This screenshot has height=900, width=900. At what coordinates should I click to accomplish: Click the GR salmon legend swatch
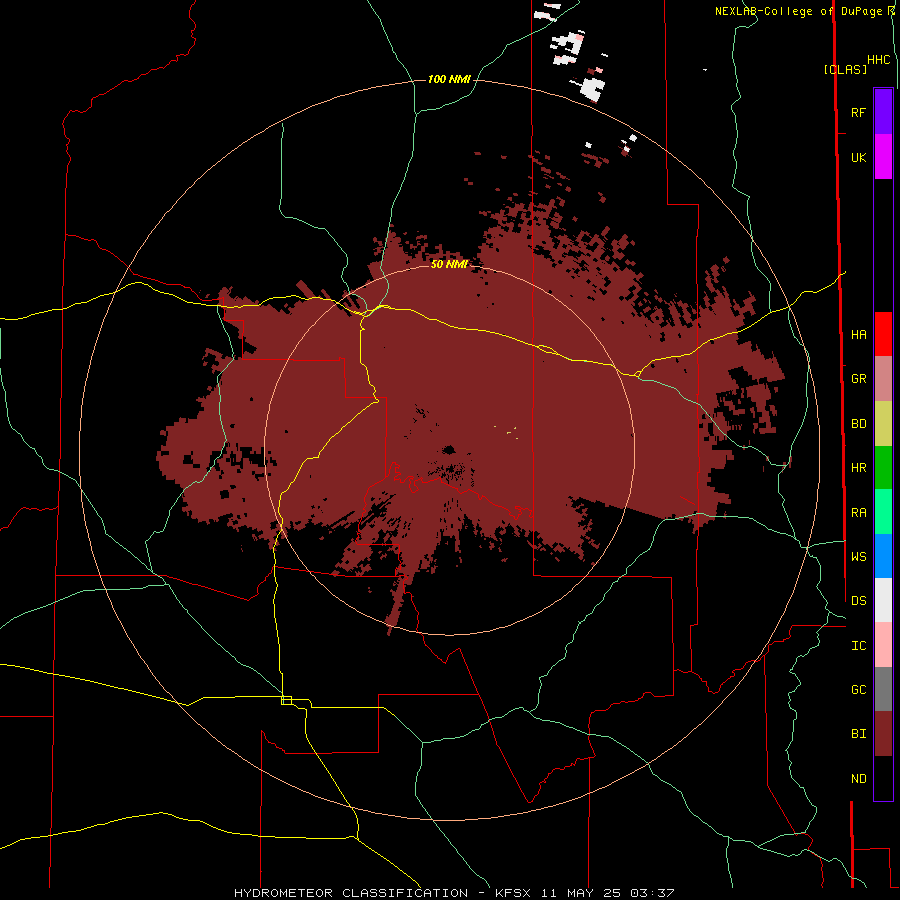click(883, 379)
